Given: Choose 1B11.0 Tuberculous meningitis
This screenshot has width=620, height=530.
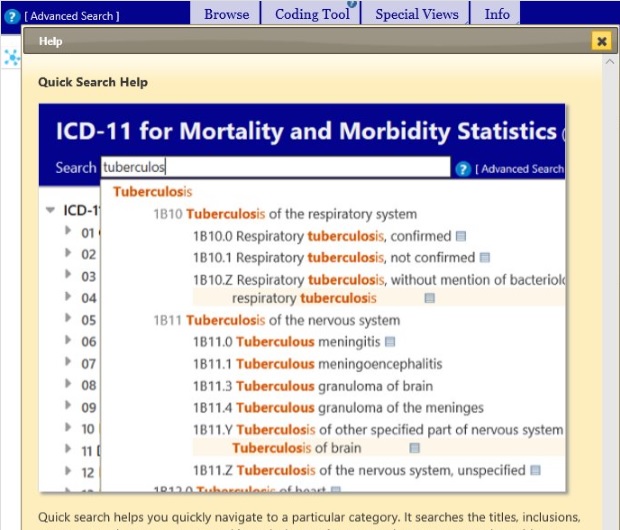Looking at the screenshot, I should point(287,342).
